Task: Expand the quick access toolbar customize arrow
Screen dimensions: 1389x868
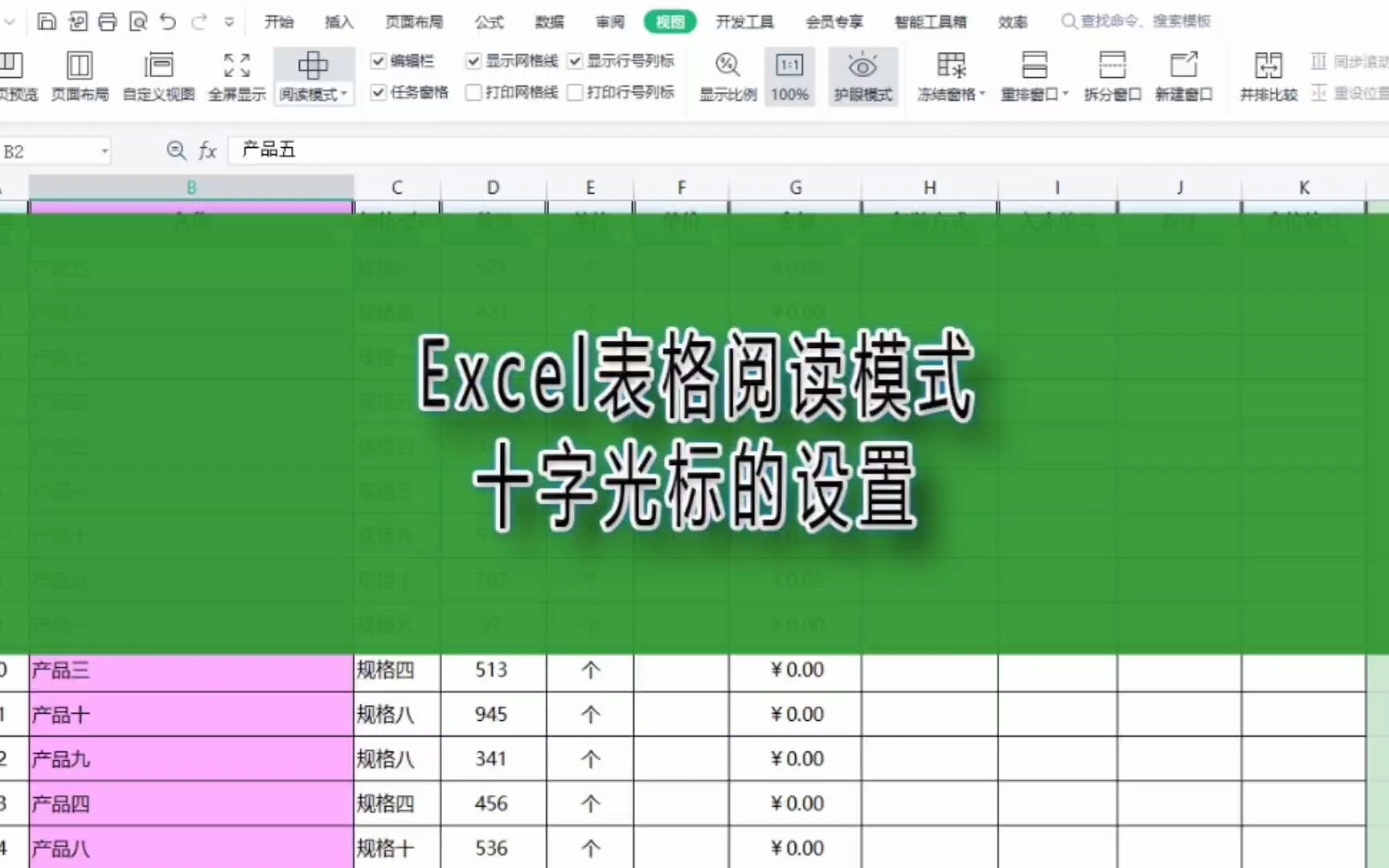Action: 229,23
